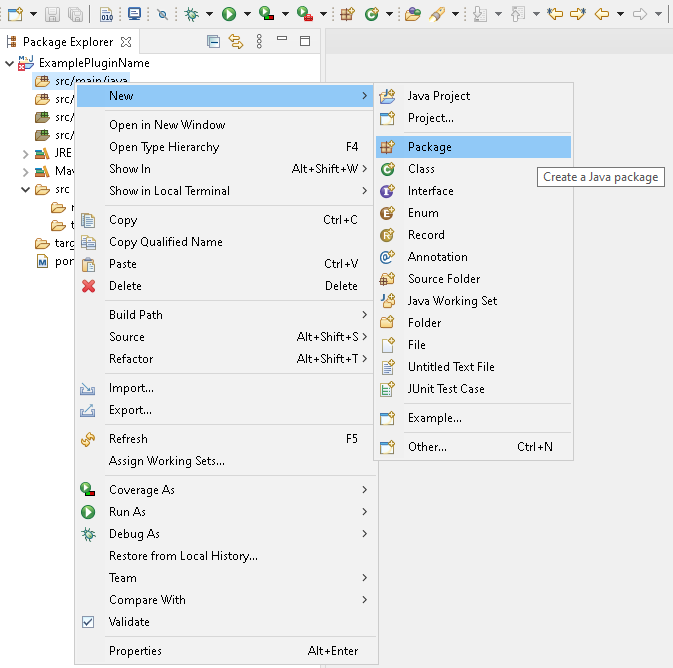Click Copy Qualified Name menu item
Image resolution: width=673 pixels, height=668 pixels.
click(225, 242)
